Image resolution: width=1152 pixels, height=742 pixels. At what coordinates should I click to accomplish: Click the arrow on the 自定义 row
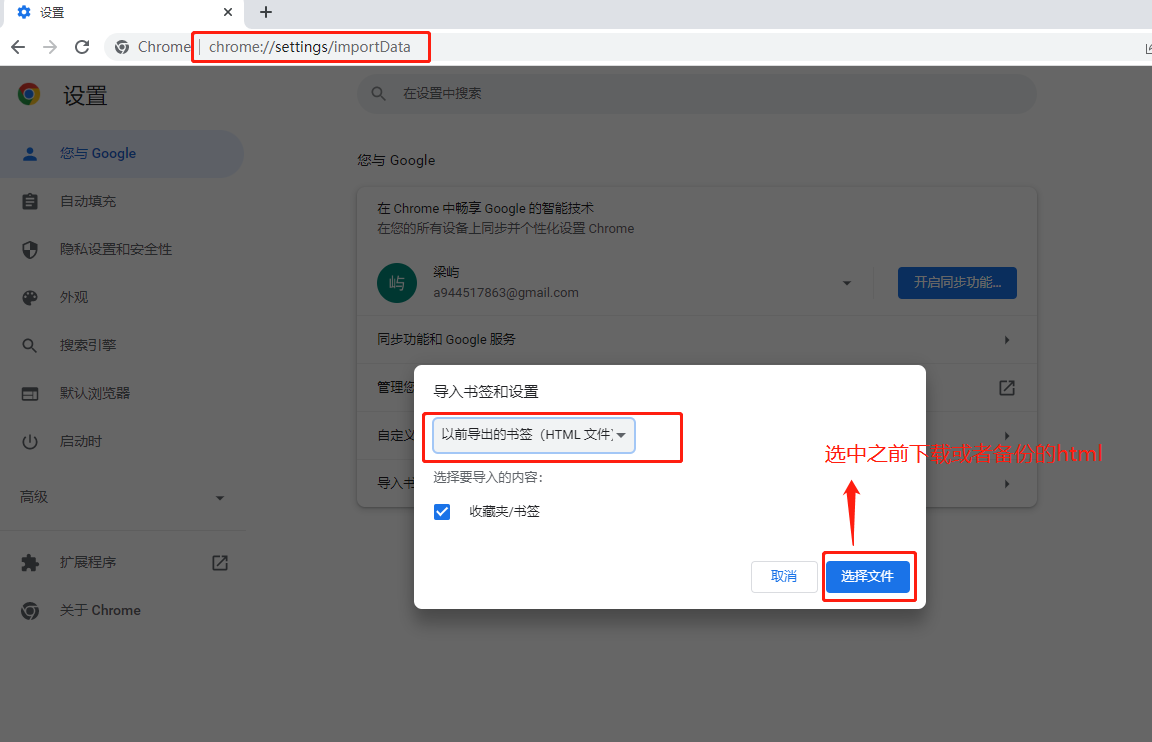pyautogui.click(x=1007, y=436)
